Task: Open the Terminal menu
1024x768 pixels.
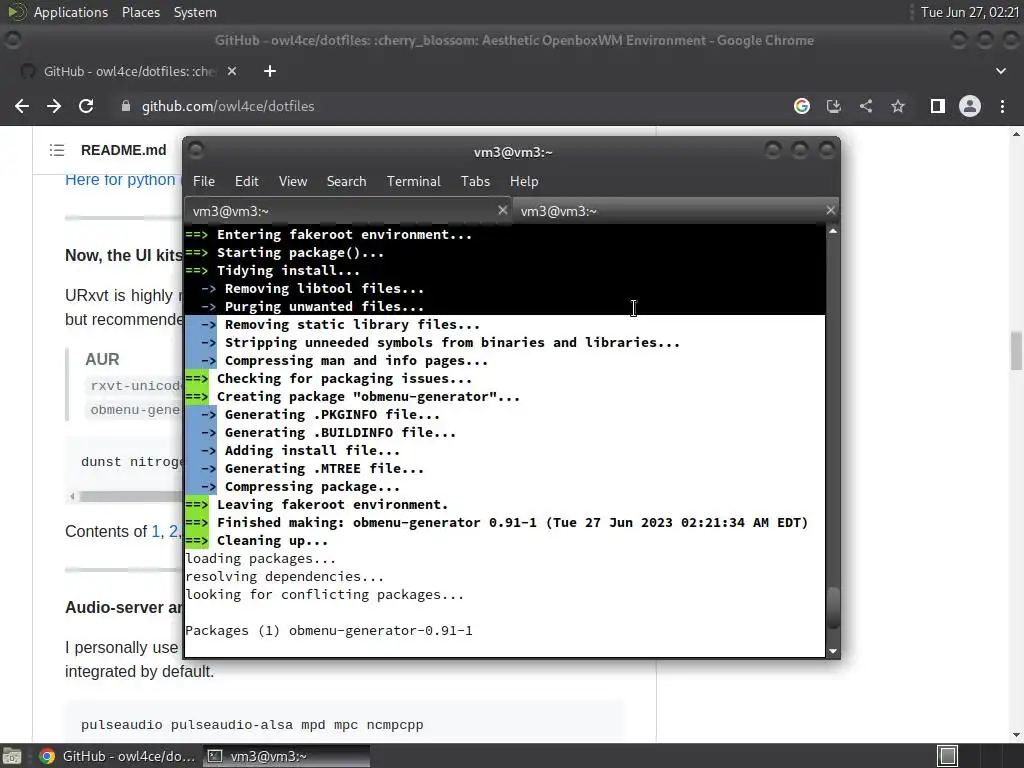Action: (413, 182)
